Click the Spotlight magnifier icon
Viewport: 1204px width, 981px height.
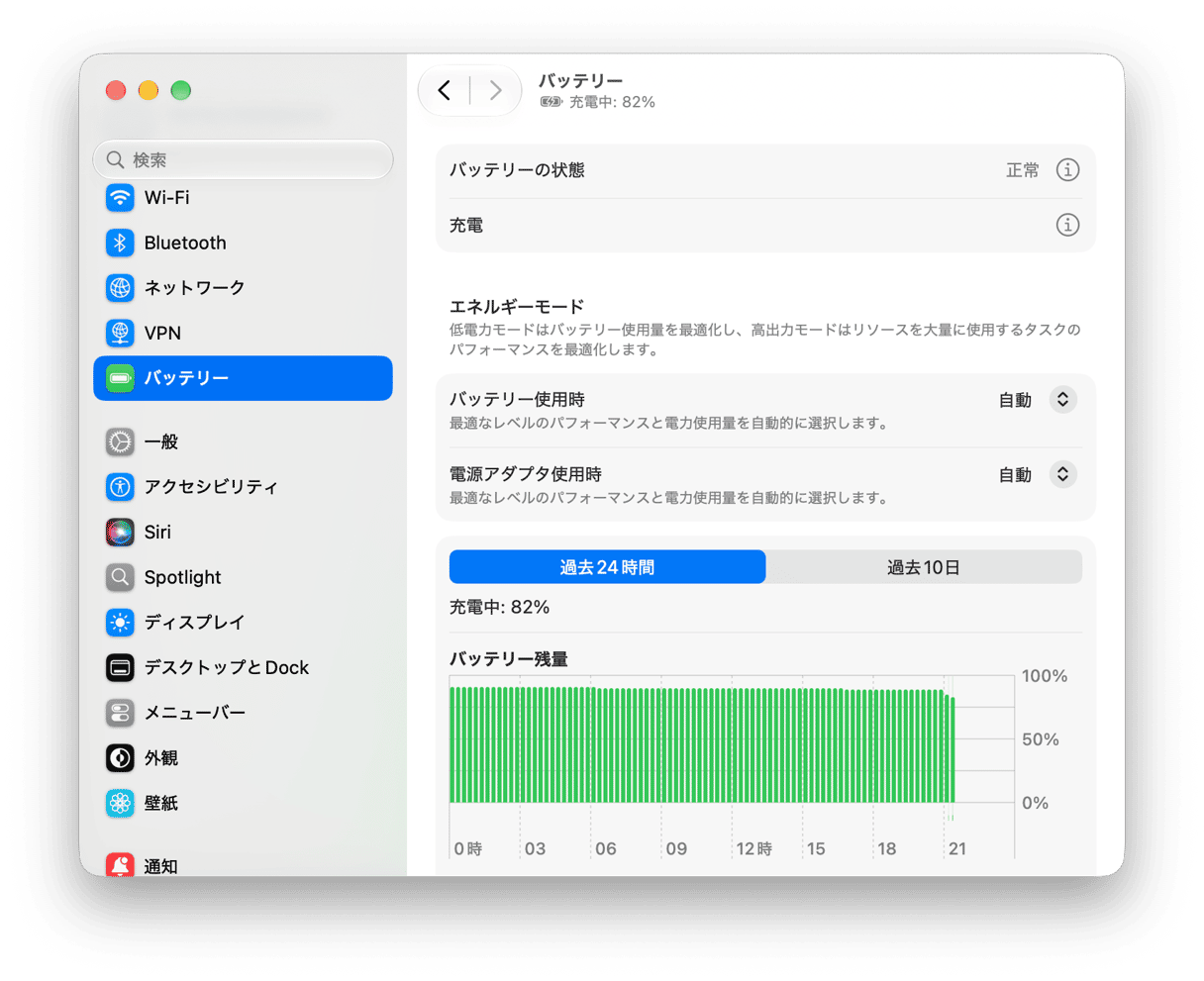[120, 577]
